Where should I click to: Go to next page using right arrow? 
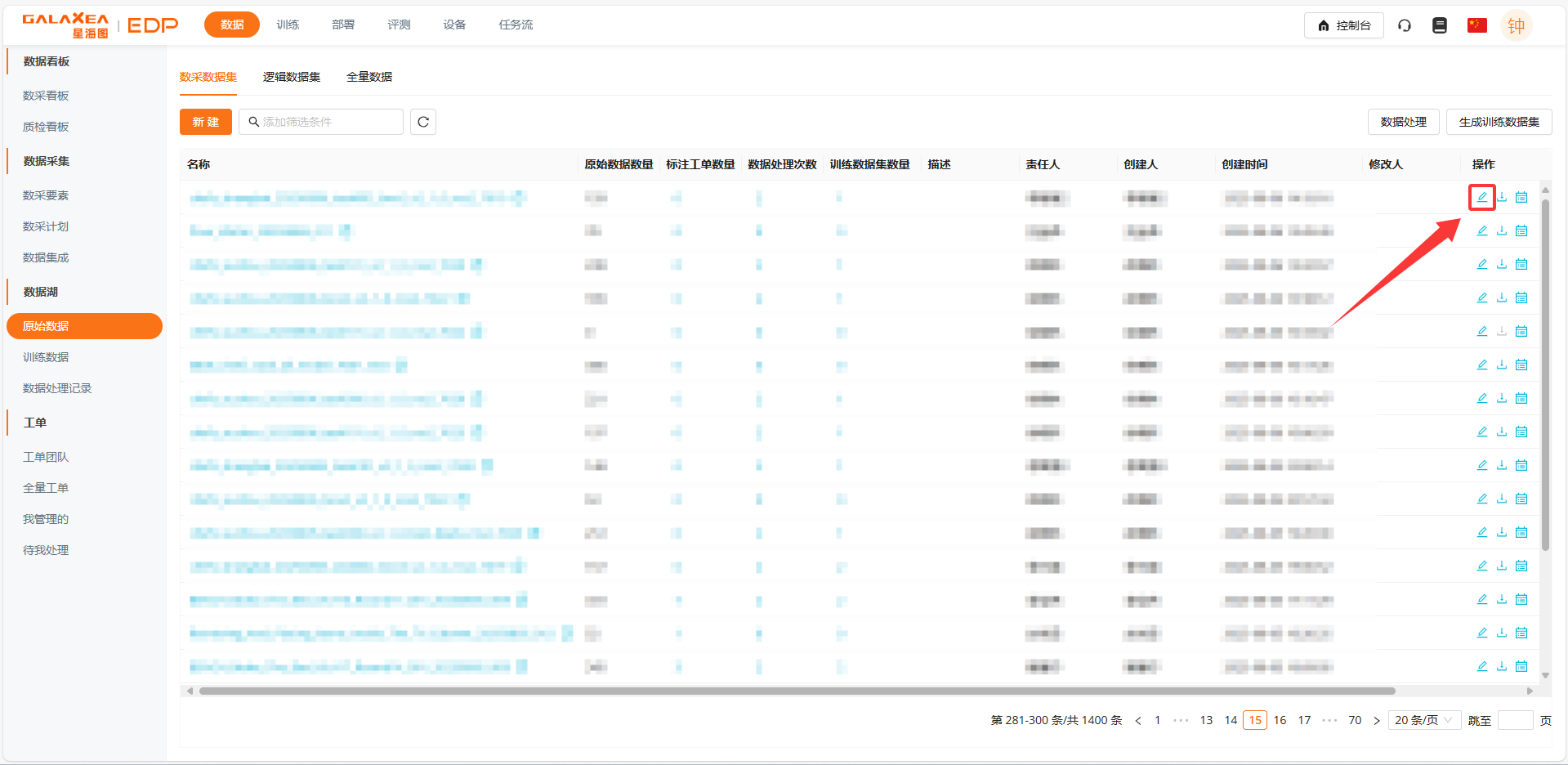coord(1377,720)
